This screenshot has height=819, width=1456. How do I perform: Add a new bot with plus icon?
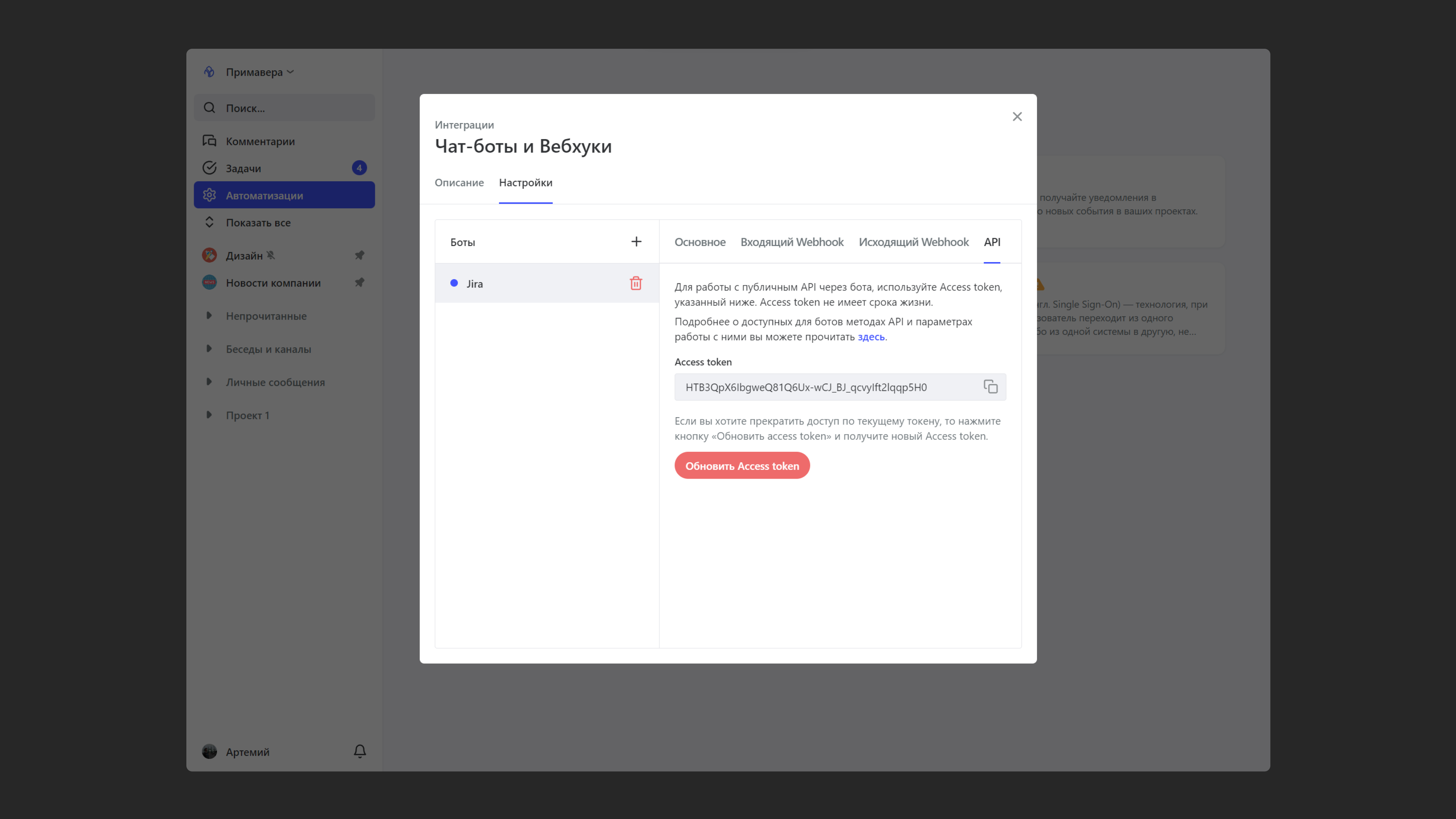(x=636, y=242)
